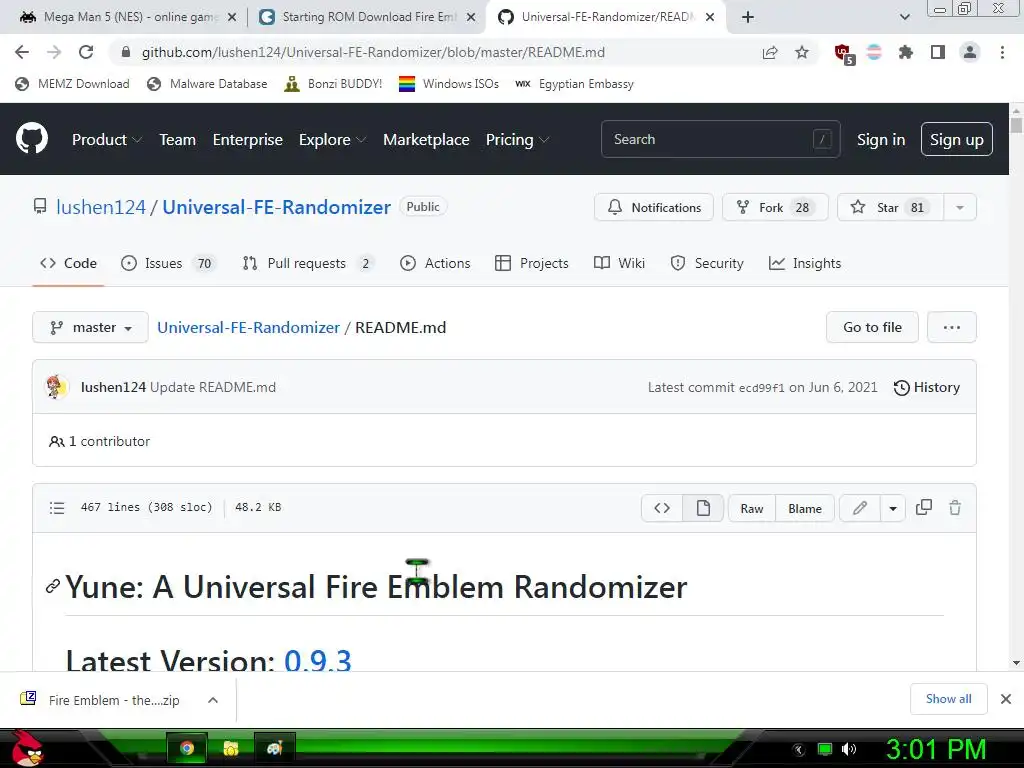1024x768 pixels.
Task: Open the Star lists dropdown arrow
Action: click(x=959, y=208)
